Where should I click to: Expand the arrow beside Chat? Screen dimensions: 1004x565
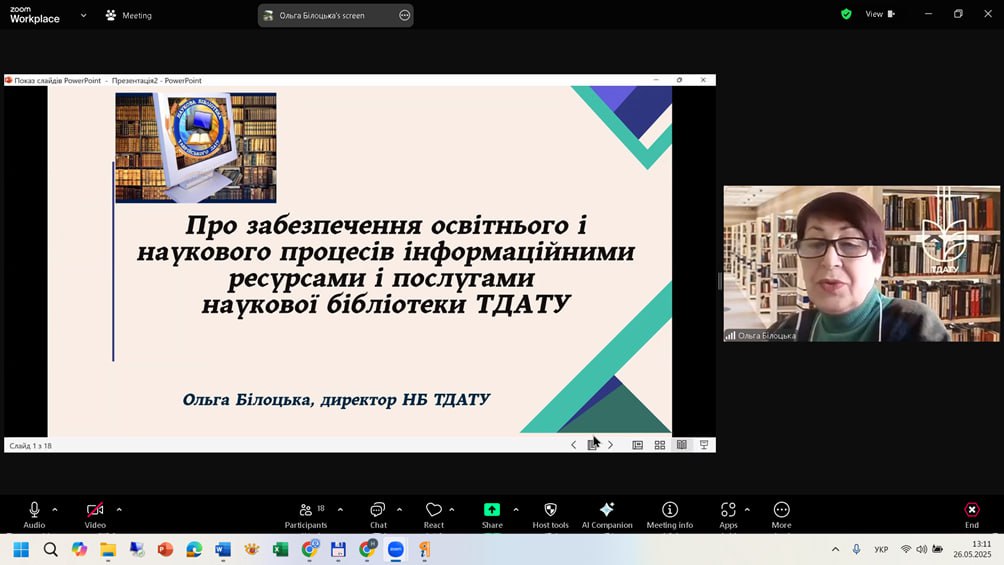399,510
